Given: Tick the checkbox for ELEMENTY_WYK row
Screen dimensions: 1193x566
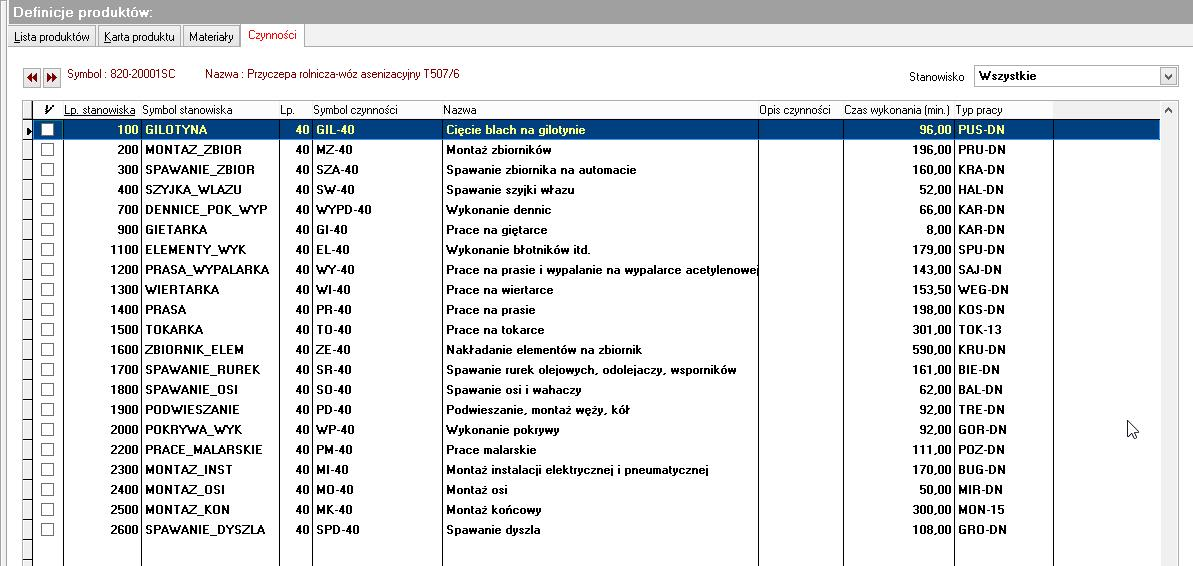Looking at the screenshot, I should 47,250.
